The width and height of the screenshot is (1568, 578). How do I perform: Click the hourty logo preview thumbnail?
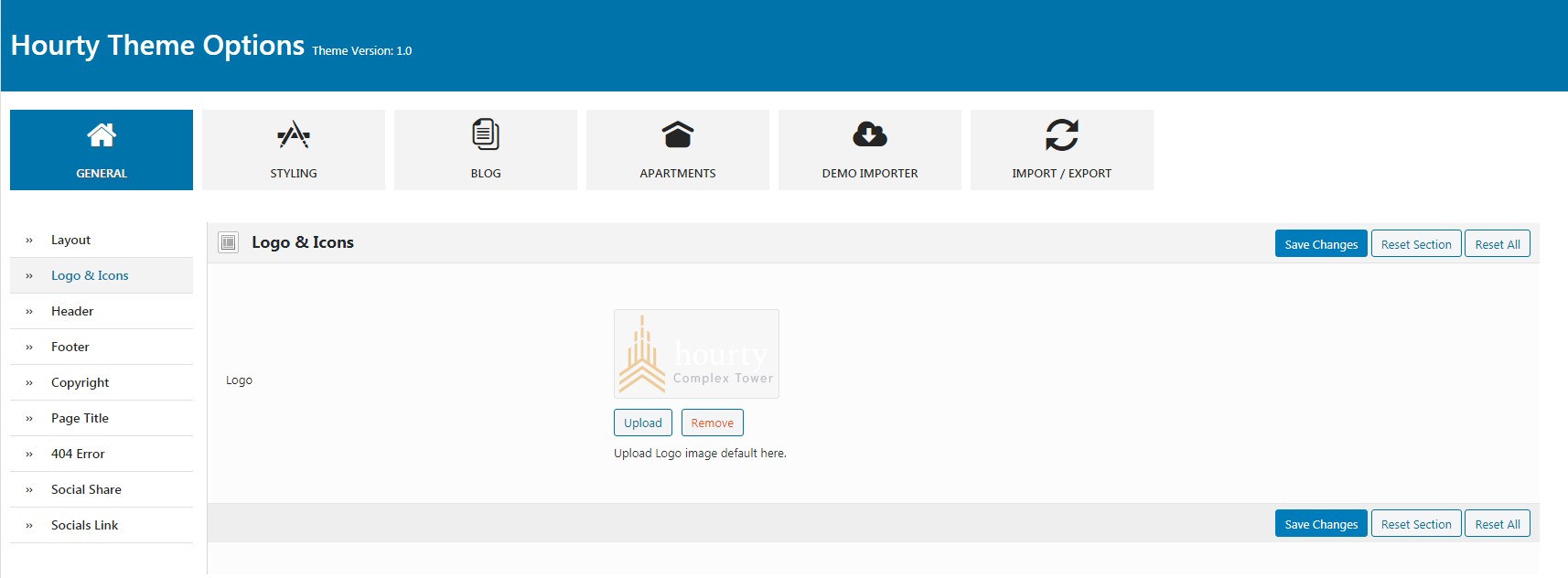pos(696,354)
